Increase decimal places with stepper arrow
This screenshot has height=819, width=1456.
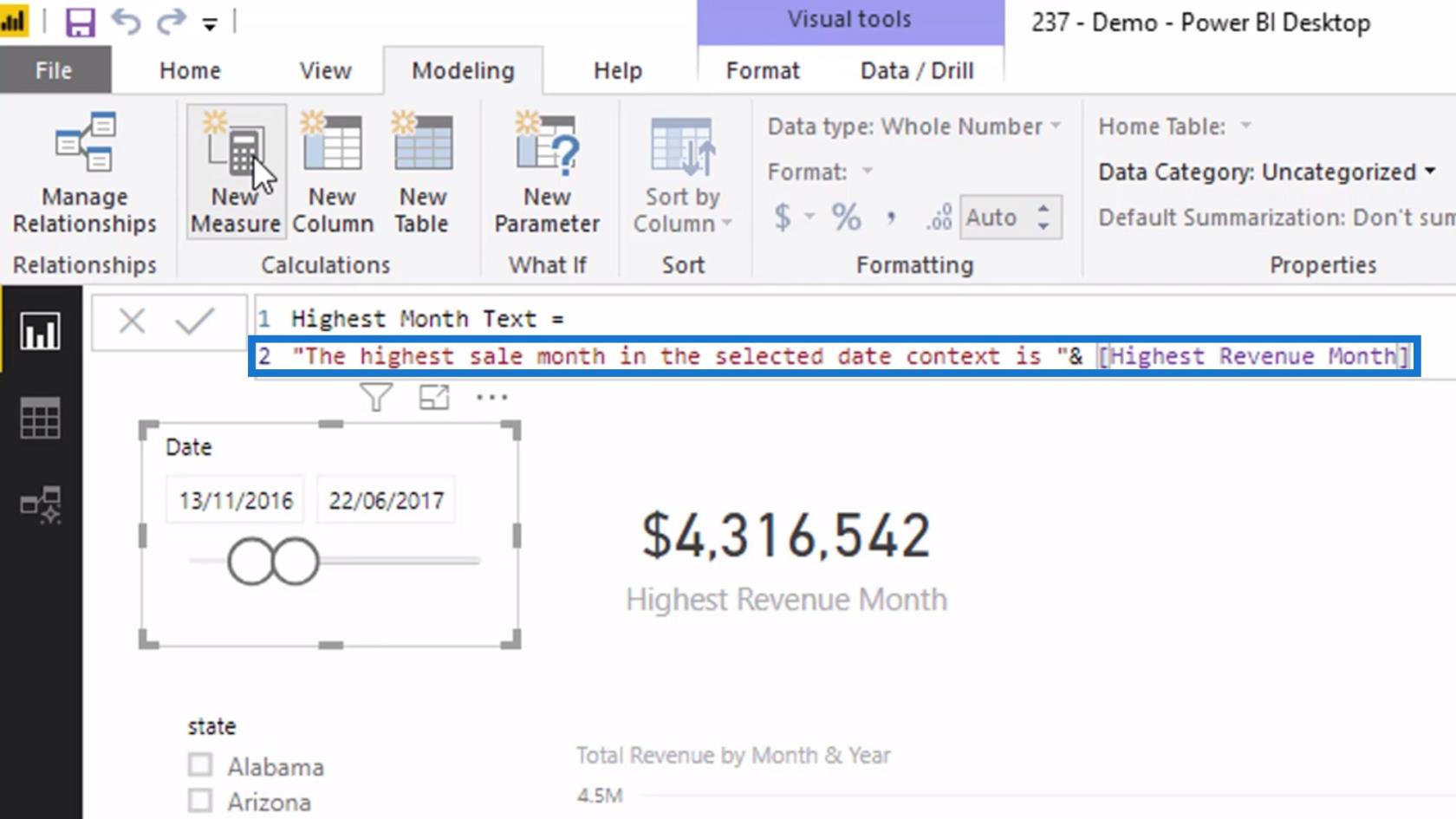[1044, 208]
